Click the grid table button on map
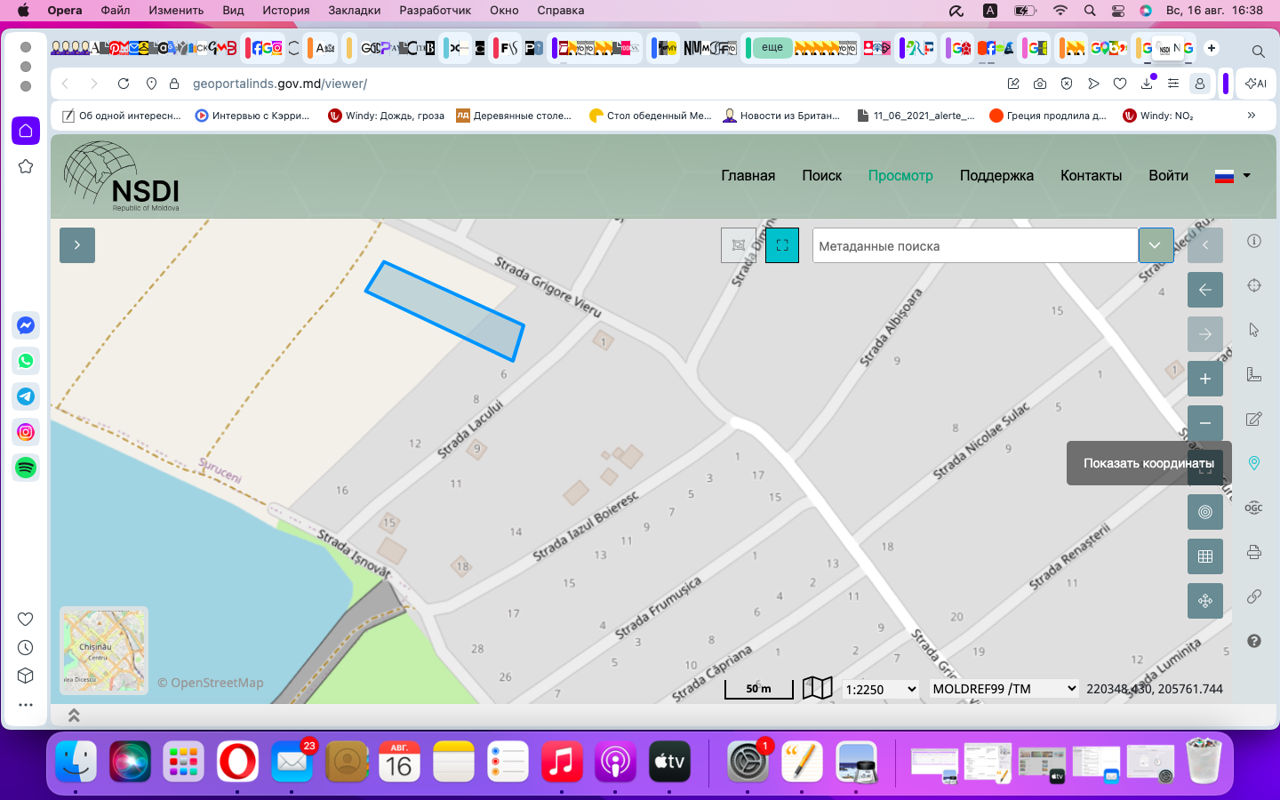The image size is (1280, 800). [1205, 556]
